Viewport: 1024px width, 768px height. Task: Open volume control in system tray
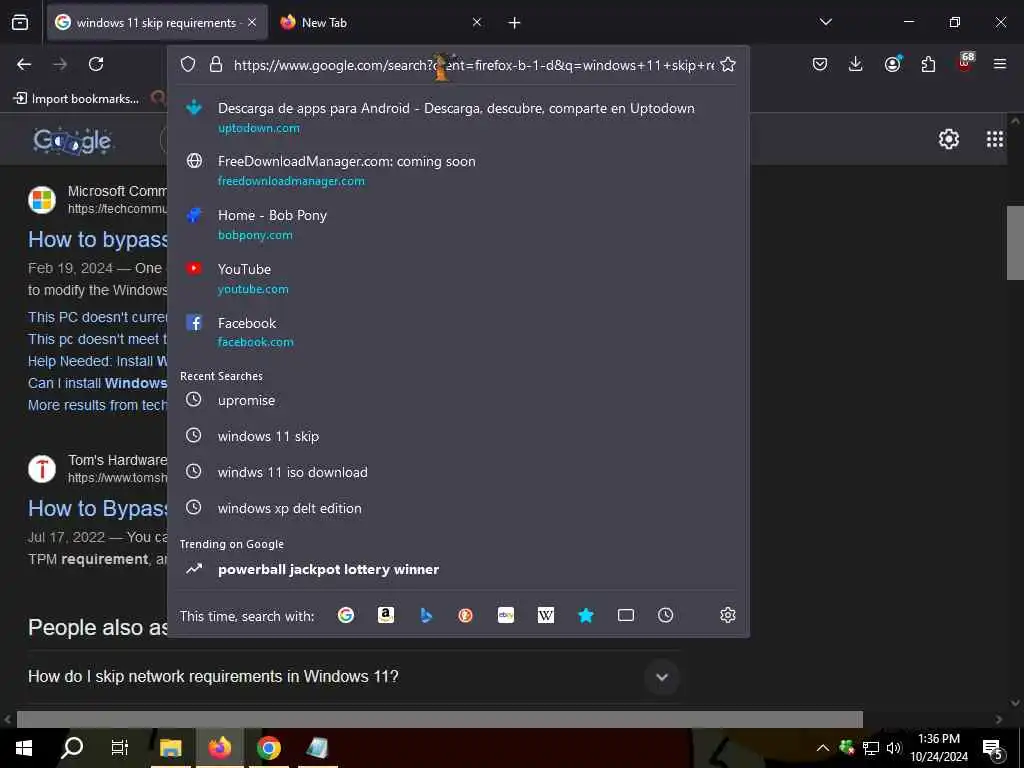pyautogui.click(x=893, y=748)
